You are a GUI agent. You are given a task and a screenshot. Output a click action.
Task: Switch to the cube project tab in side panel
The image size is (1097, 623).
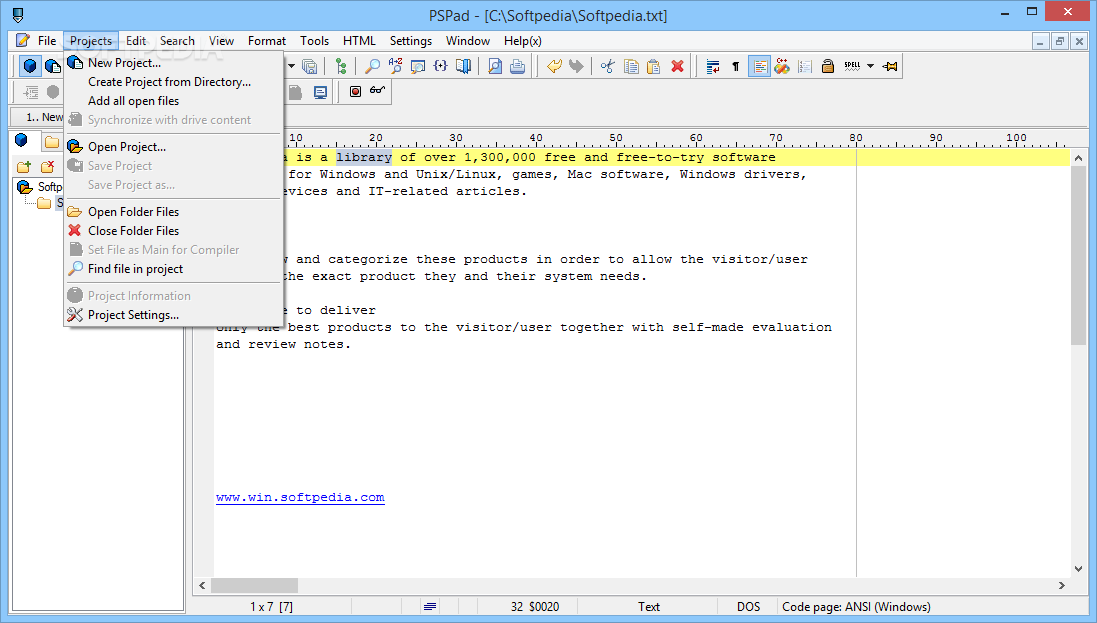[21, 141]
